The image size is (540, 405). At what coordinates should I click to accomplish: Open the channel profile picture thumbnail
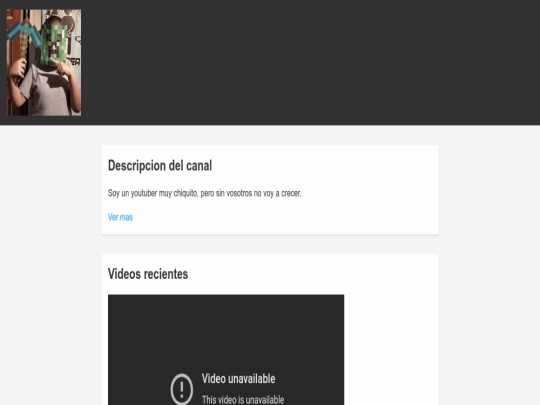44,62
